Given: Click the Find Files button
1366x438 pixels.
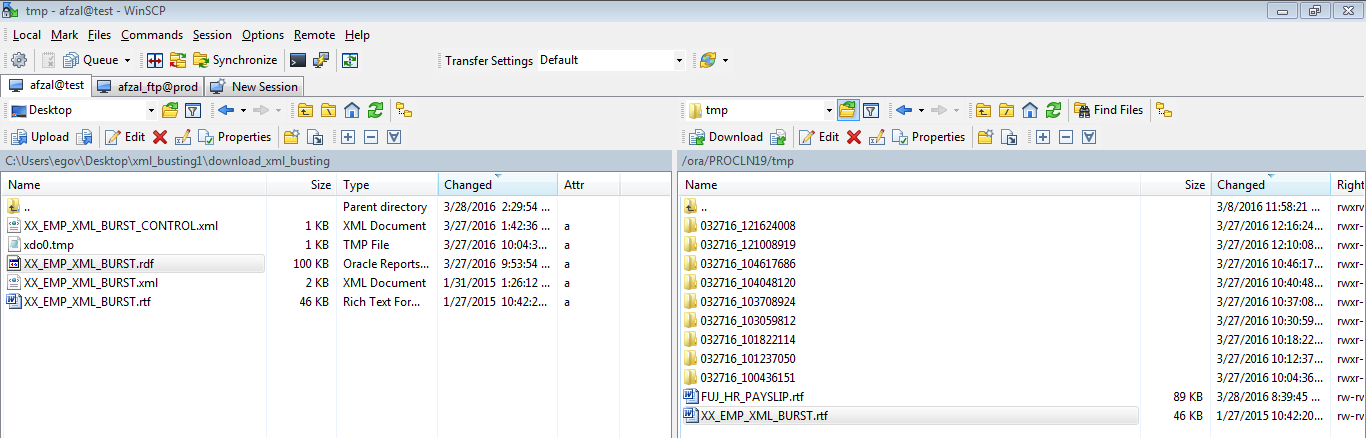Looking at the screenshot, I should [x=1108, y=110].
